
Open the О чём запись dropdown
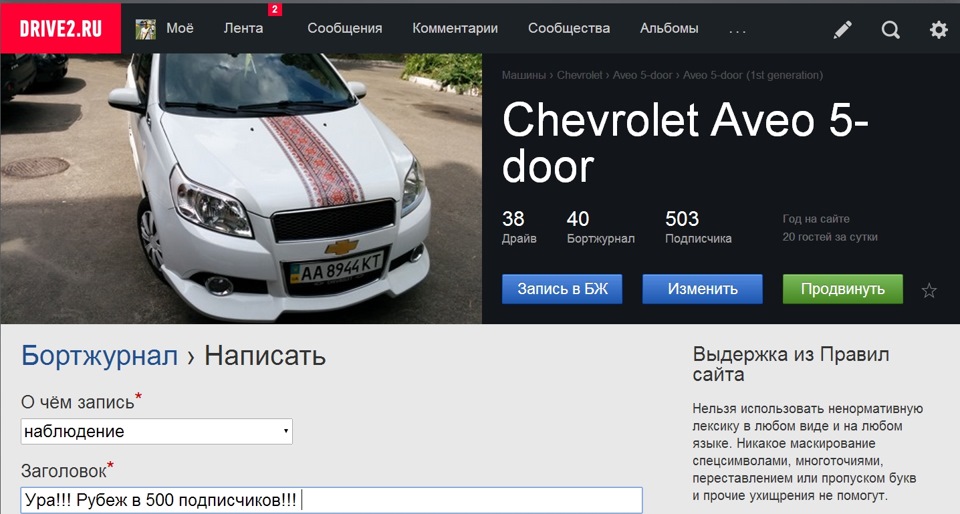[157, 431]
